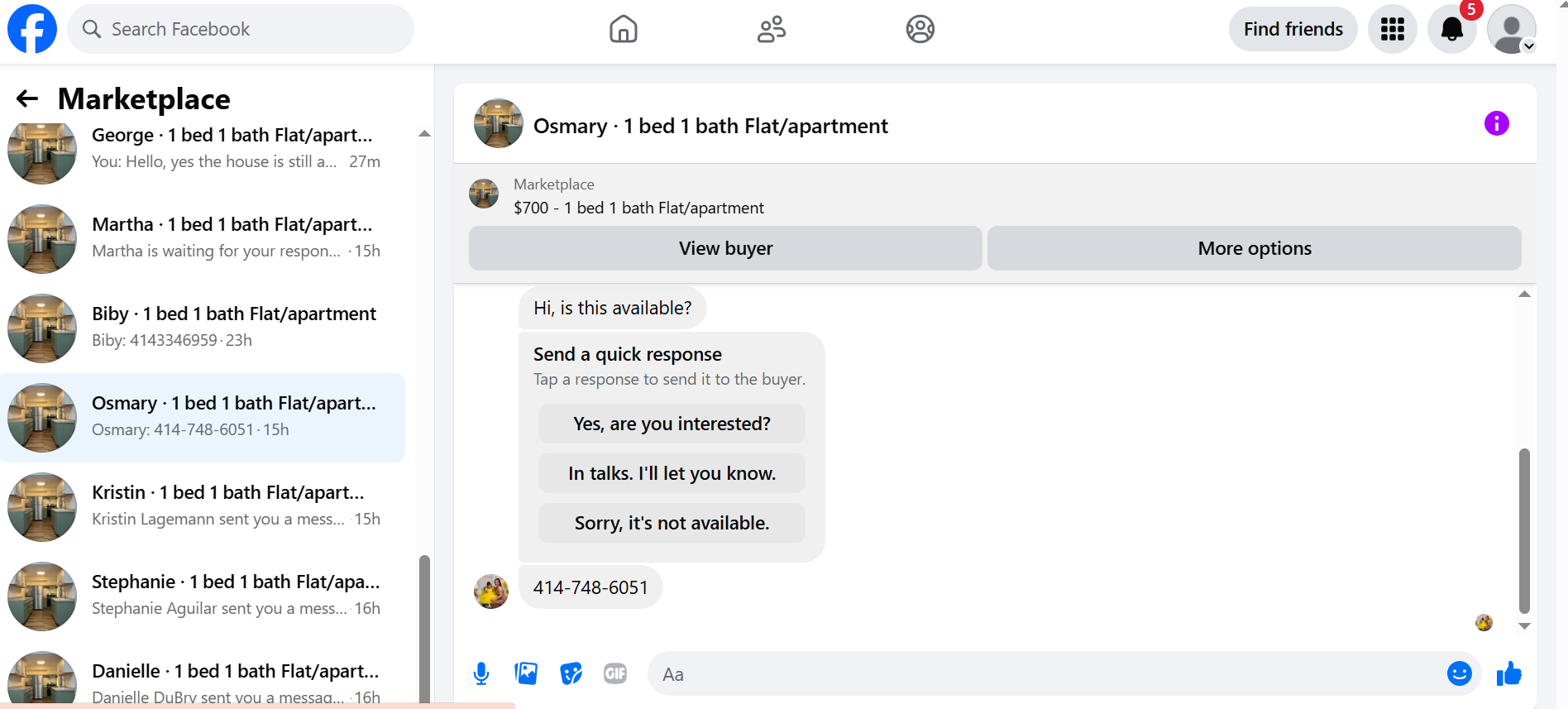This screenshot has height=709, width=1568.
Task: Open More options for the listing
Action: [1254, 248]
